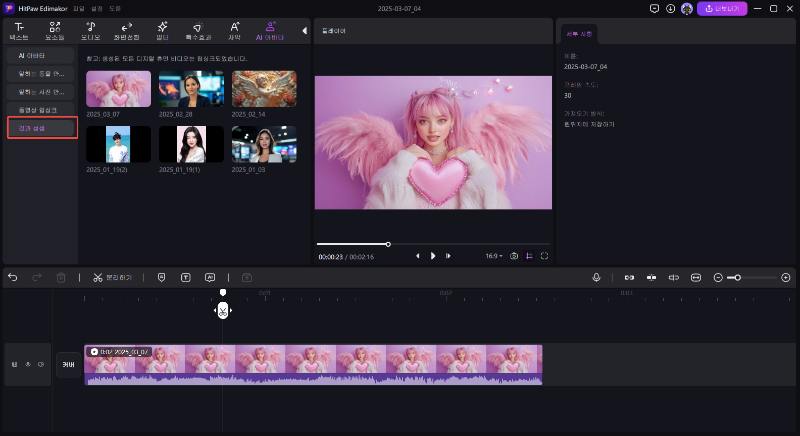Open the user account avatar
This screenshot has width=800, height=436.
[687, 9]
